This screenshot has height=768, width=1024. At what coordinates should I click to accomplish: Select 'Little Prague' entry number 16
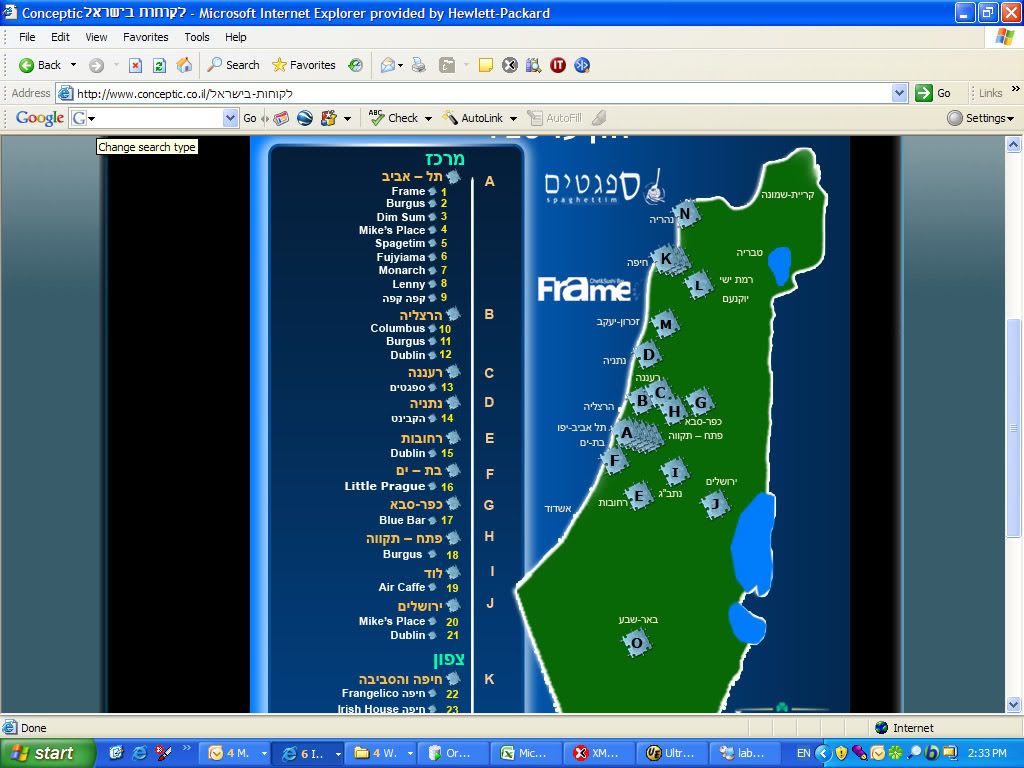pos(398,487)
